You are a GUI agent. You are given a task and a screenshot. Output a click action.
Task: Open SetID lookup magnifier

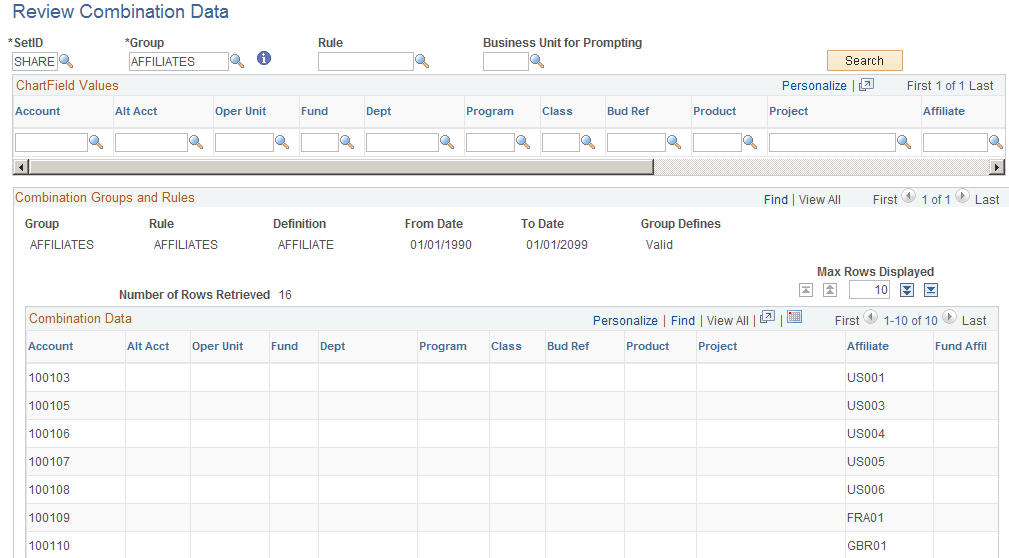tap(66, 61)
